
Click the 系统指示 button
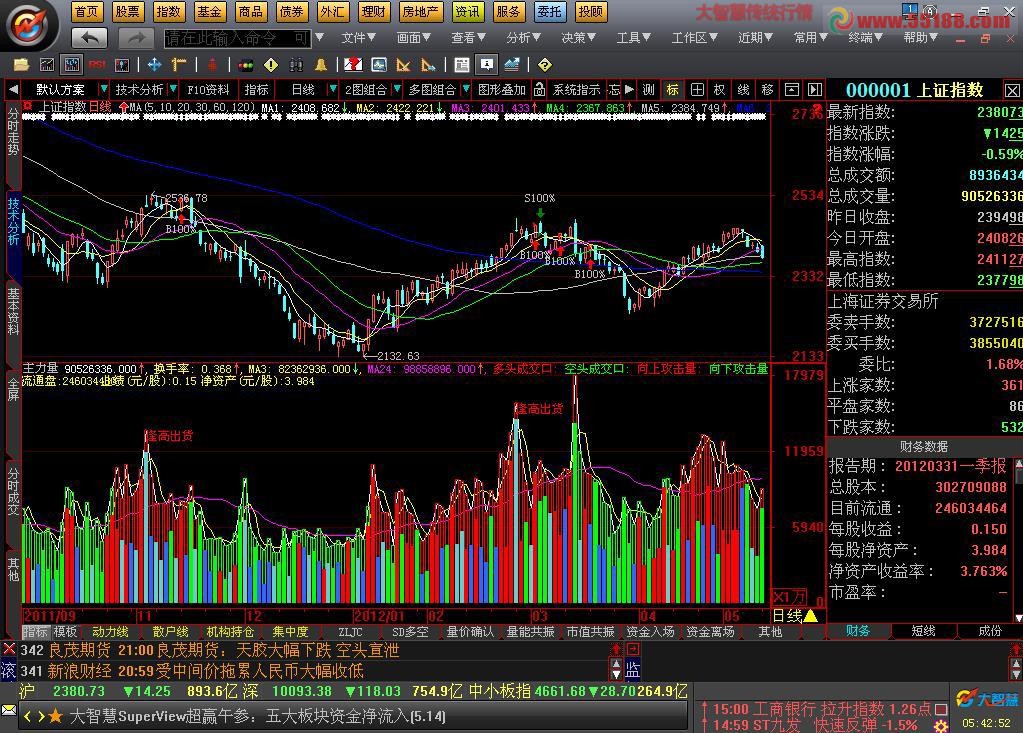pos(576,89)
